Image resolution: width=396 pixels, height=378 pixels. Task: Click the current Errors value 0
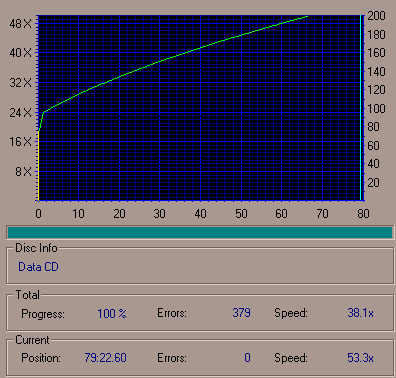247,358
